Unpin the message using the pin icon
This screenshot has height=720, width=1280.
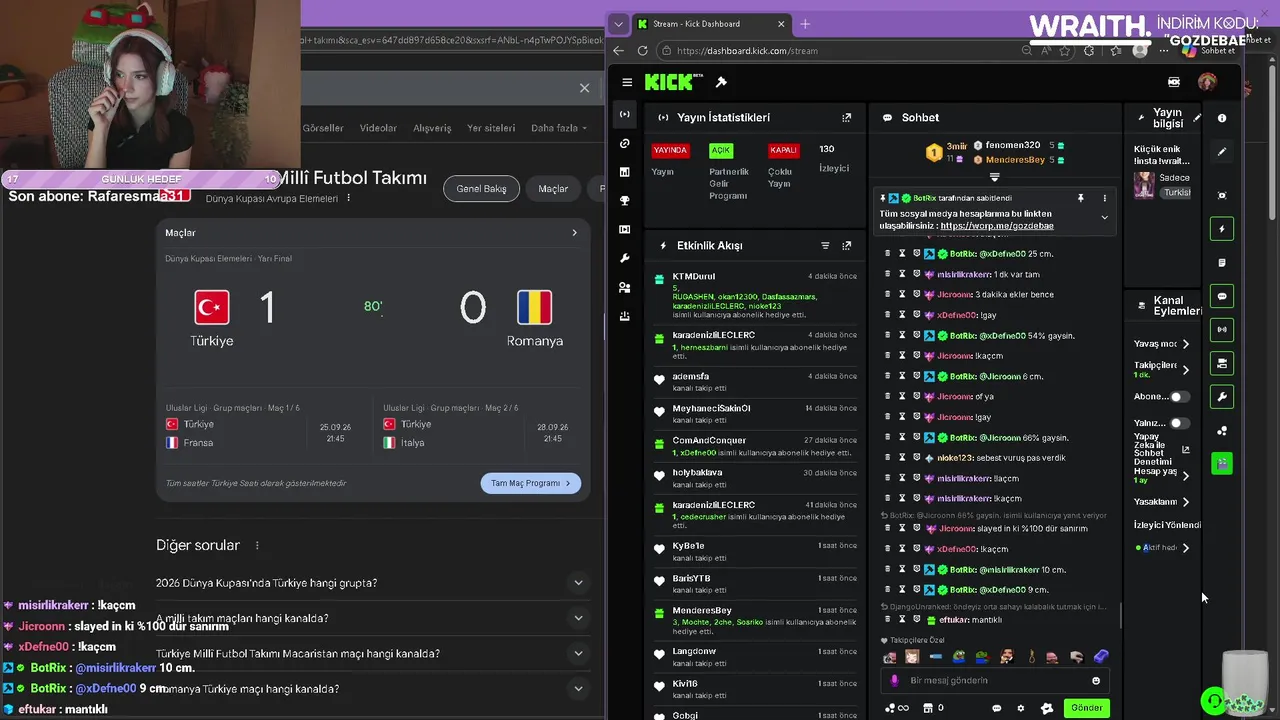1080,198
